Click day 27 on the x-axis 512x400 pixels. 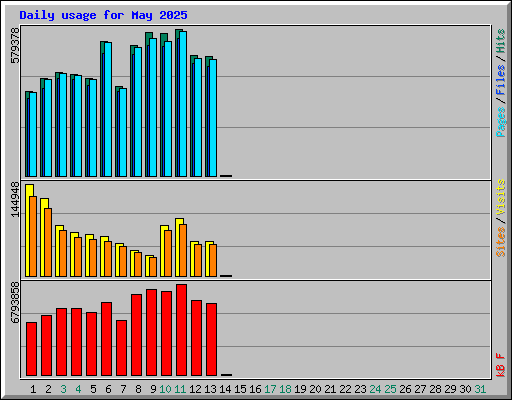point(420,389)
